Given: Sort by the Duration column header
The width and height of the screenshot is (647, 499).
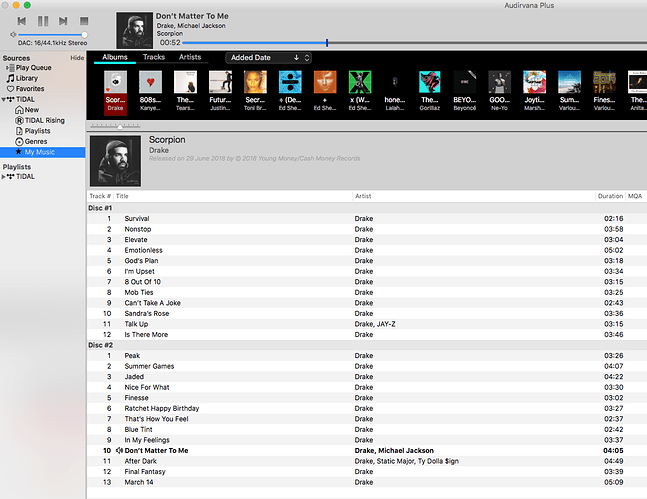Looking at the screenshot, I should pos(610,196).
